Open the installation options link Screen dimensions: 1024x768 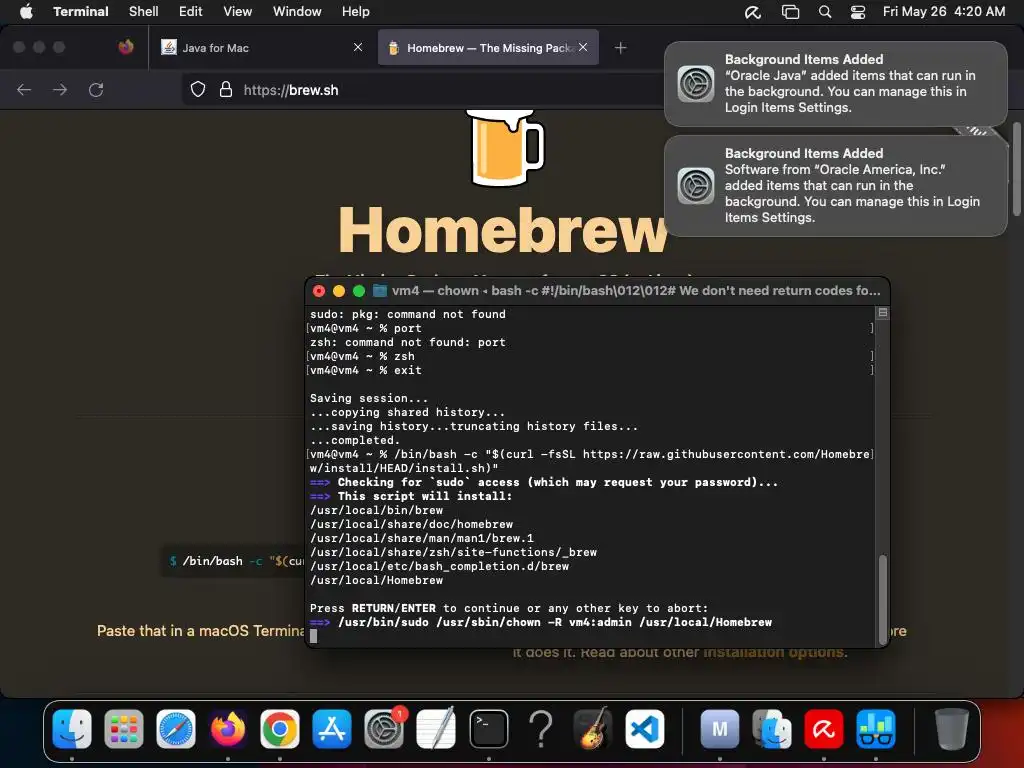pos(774,652)
